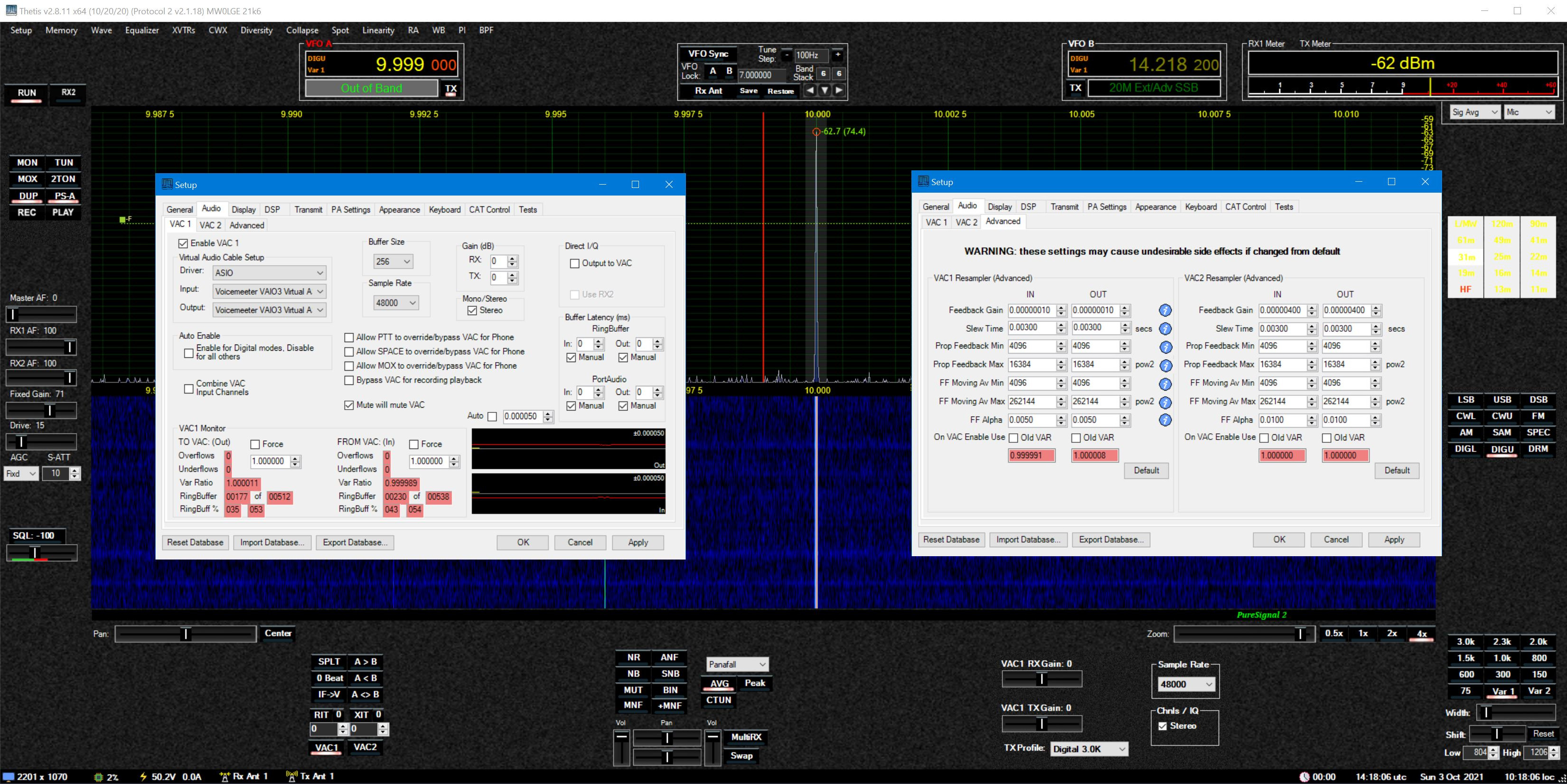
Task: Toggle the Mute will mute VAC checkbox
Action: coord(349,405)
